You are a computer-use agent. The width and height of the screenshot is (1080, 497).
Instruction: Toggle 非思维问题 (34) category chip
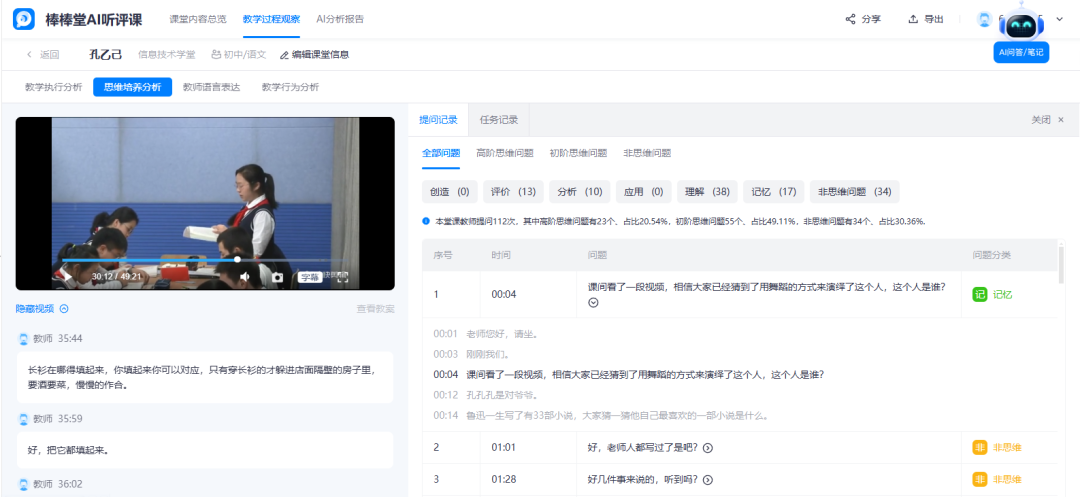(x=854, y=192)
